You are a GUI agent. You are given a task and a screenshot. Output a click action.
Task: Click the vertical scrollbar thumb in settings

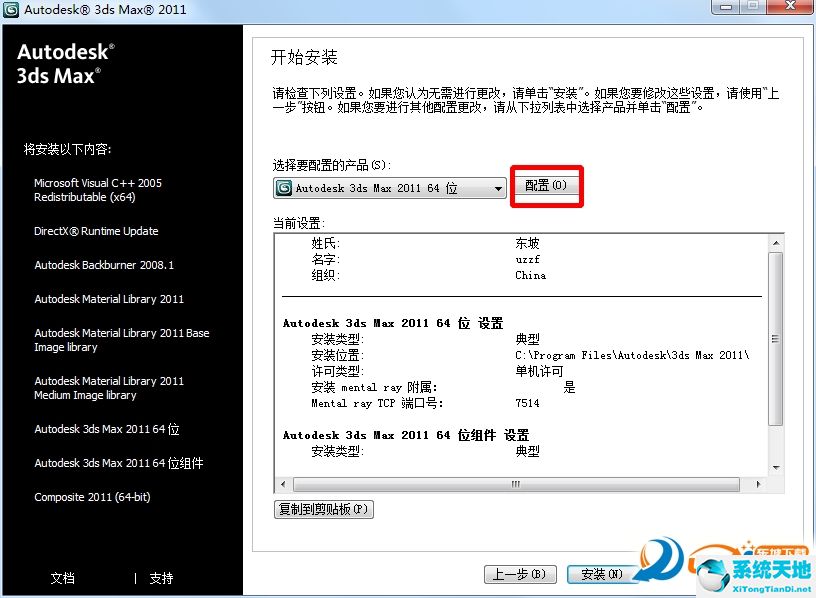click(x=776, y=339)
